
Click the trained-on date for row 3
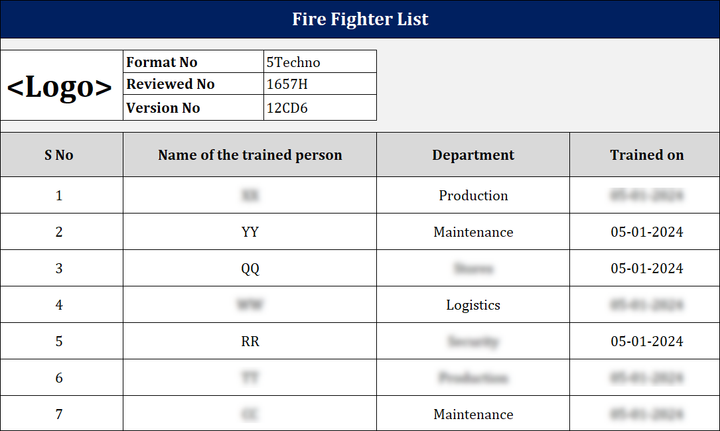coord(647,268)
